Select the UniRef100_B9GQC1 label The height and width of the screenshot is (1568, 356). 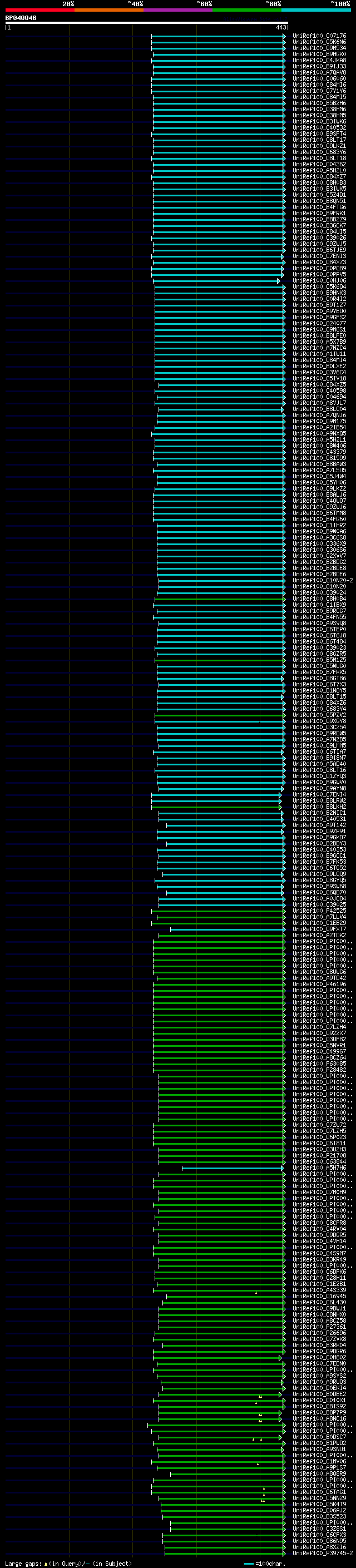click(319, 855)
